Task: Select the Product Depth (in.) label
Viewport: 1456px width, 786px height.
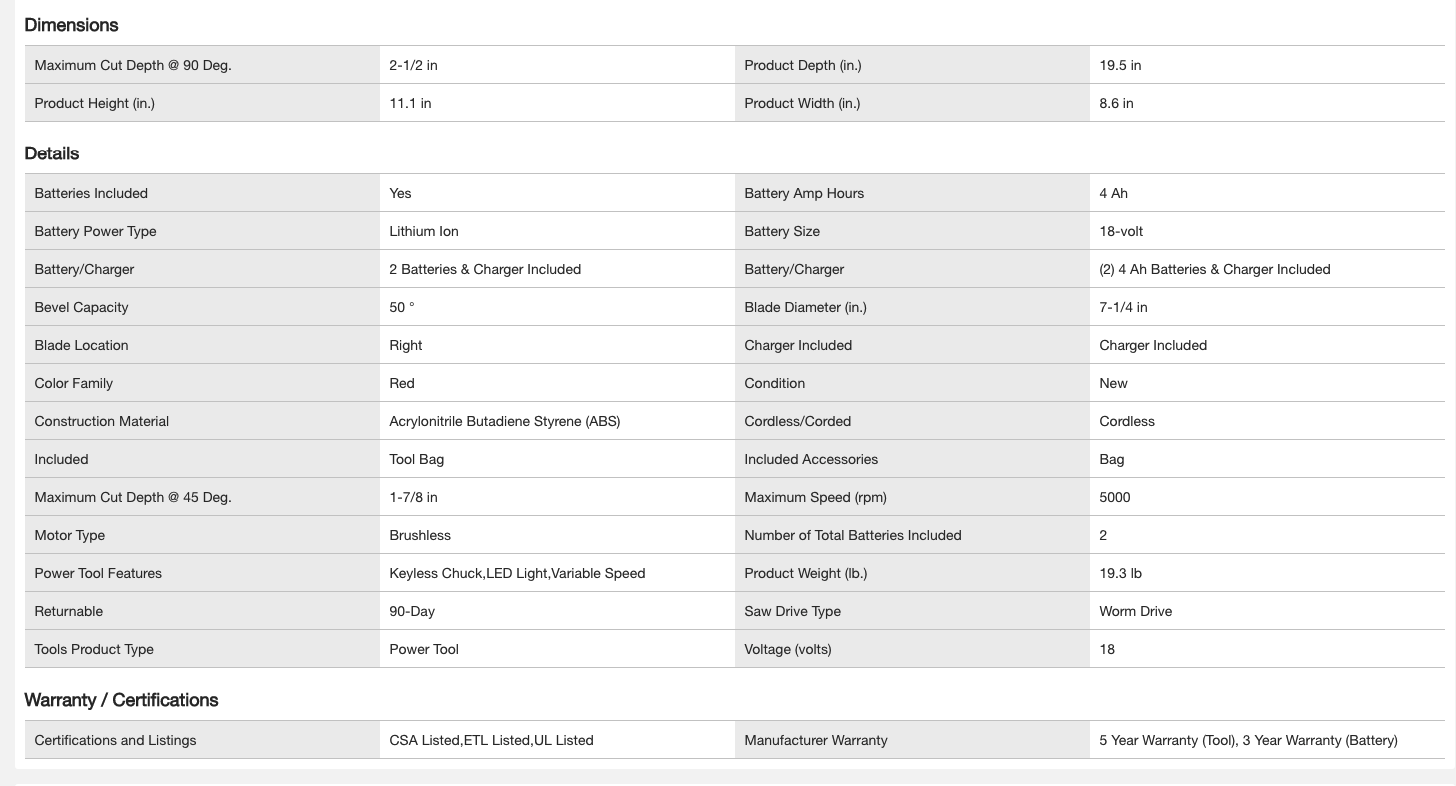Action: pyautogui.click(x=802, y=65)
